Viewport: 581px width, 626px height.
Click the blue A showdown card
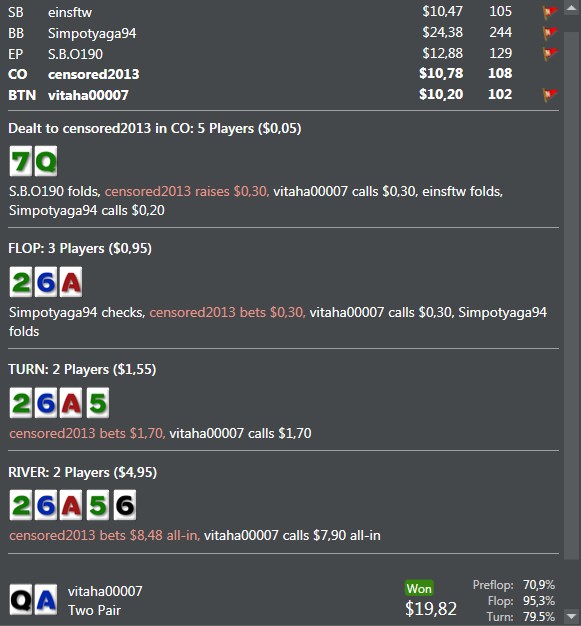46,600
